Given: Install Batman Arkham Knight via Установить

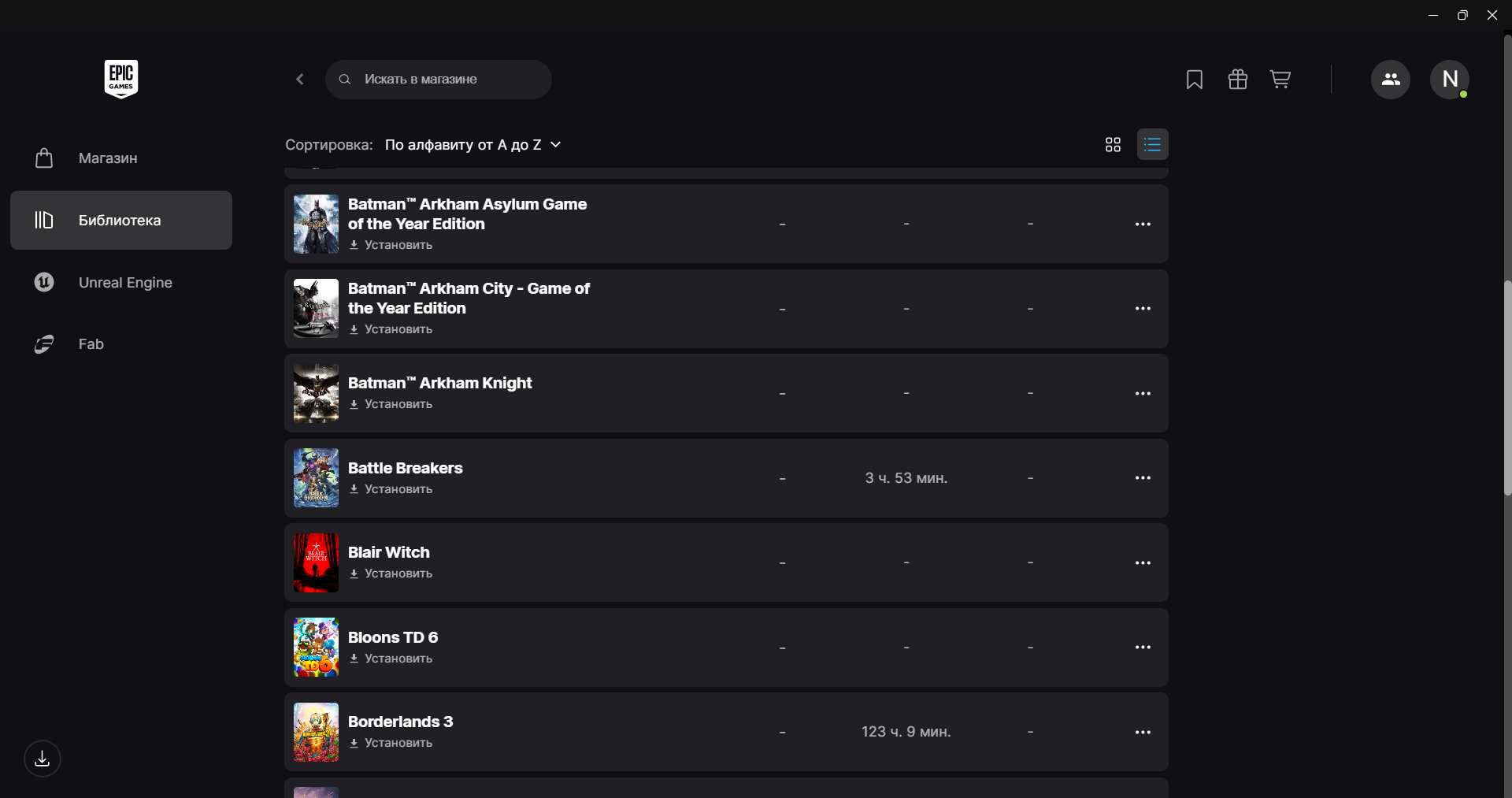Looking at the screenshot, I should 398,405.
